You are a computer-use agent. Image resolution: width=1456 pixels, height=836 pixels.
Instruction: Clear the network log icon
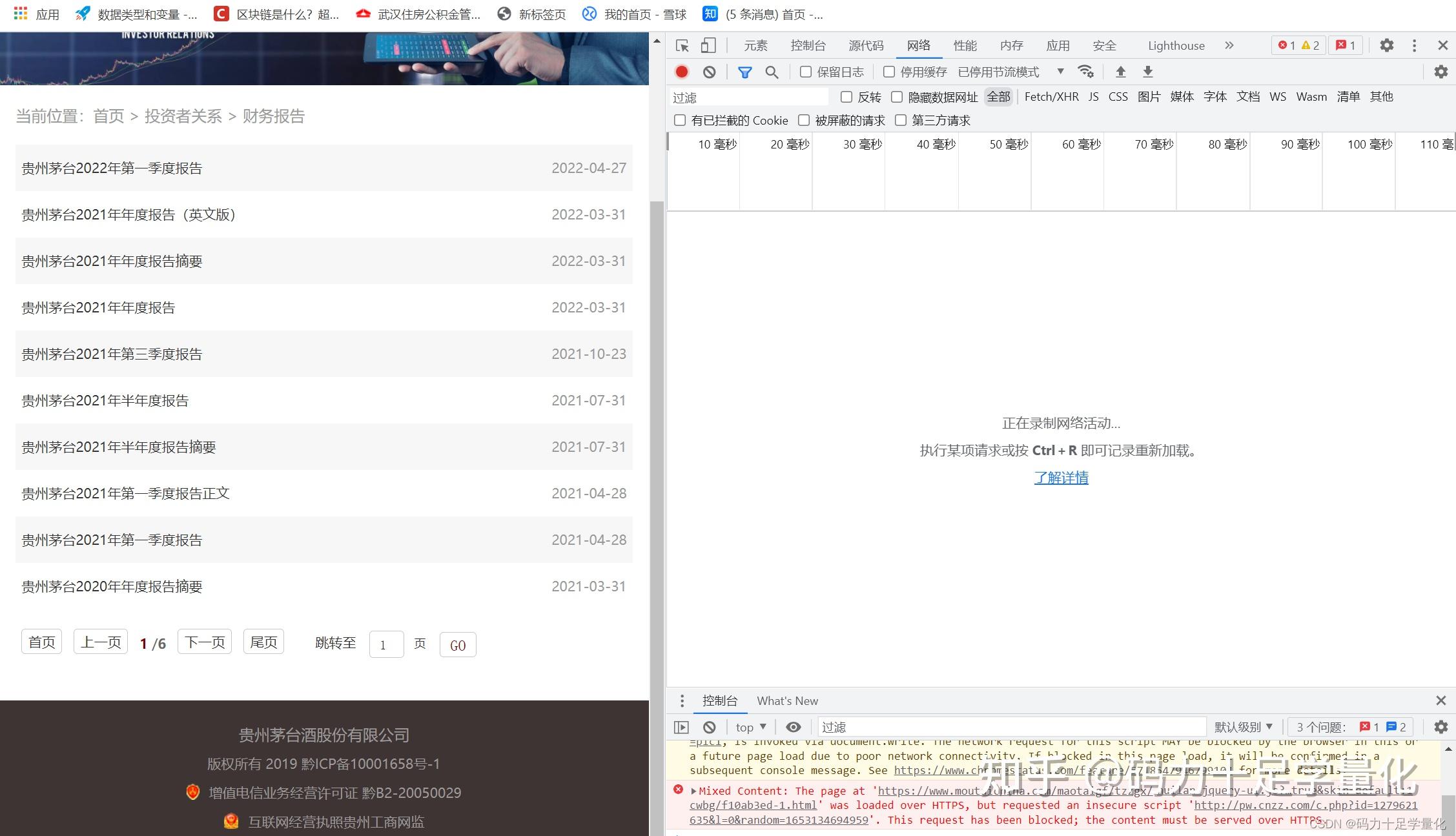coord(709,72)
